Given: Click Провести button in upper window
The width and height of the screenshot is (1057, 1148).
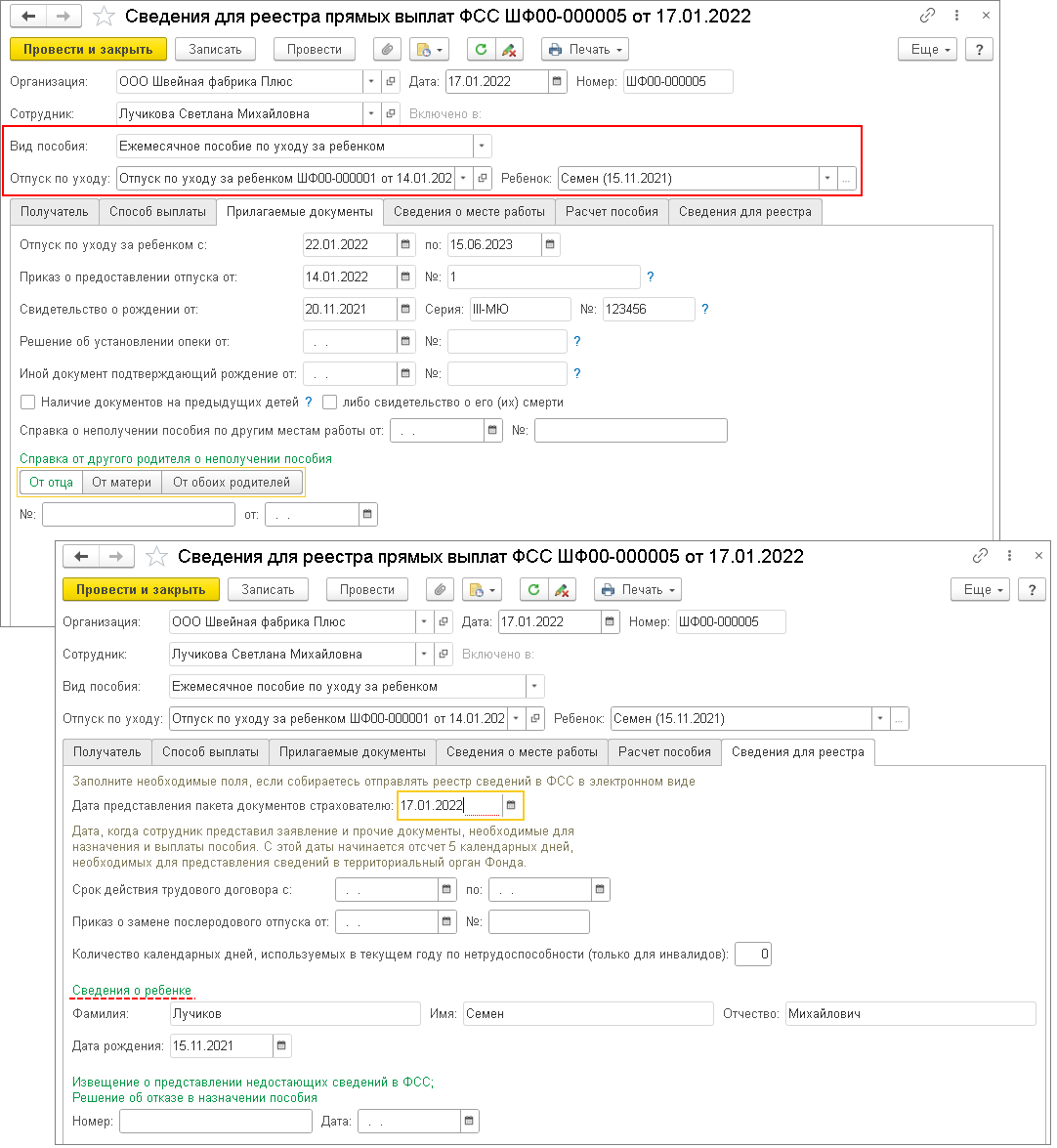Looking at the screenshot, I should 314,49.
